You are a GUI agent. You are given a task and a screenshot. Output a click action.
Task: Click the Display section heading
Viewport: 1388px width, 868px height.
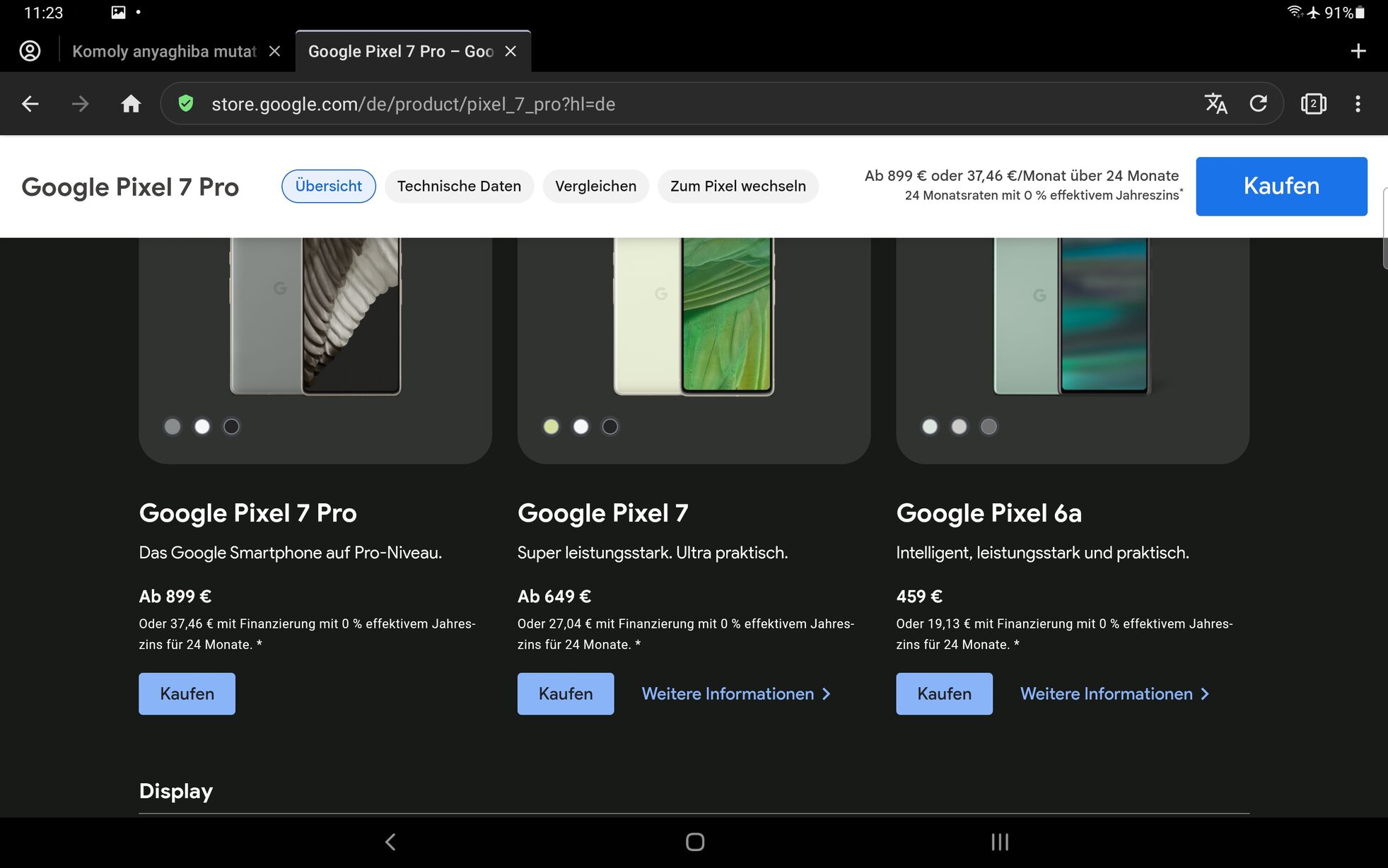(175, 791)
